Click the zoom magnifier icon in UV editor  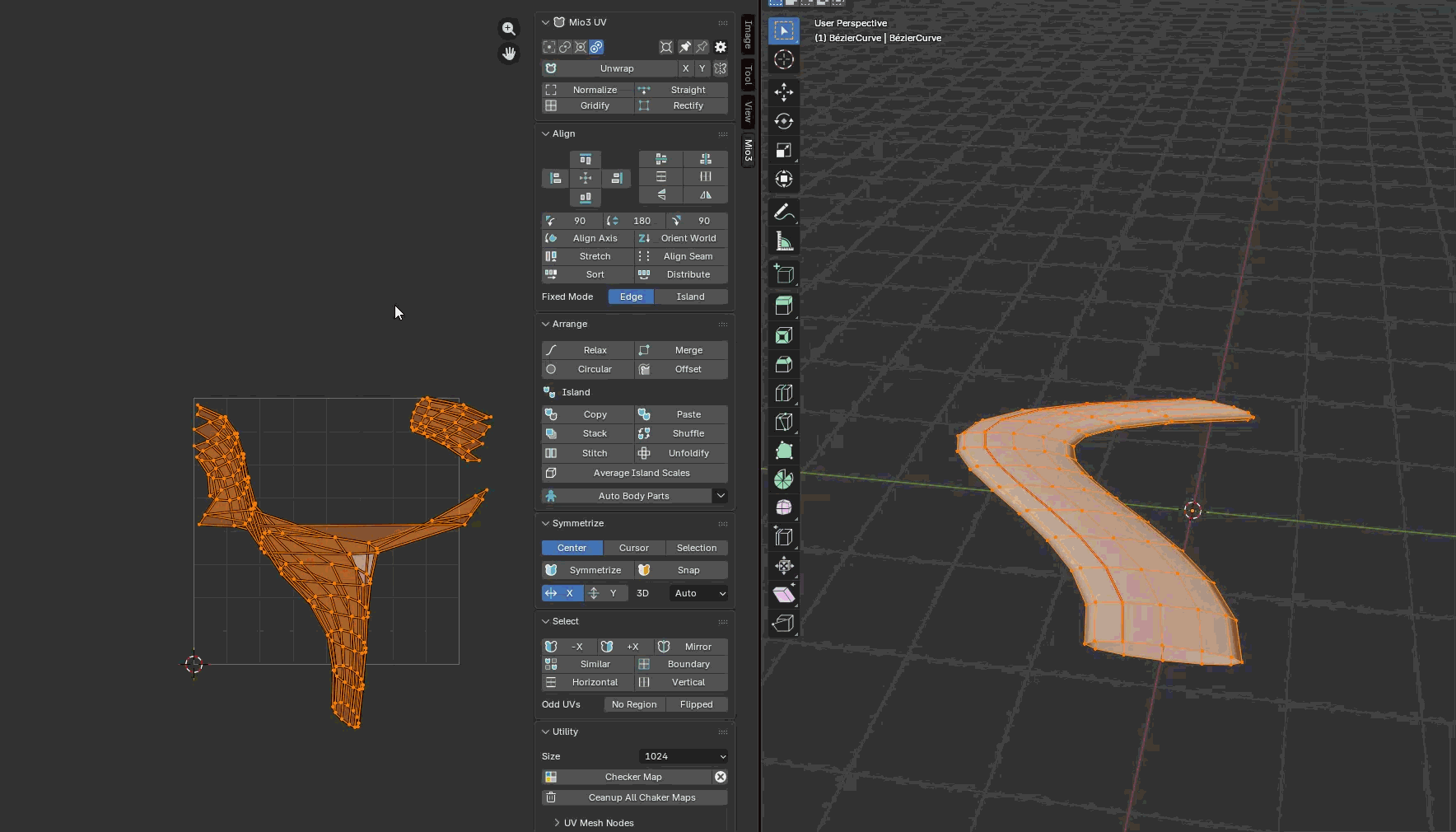click(509, 29)
